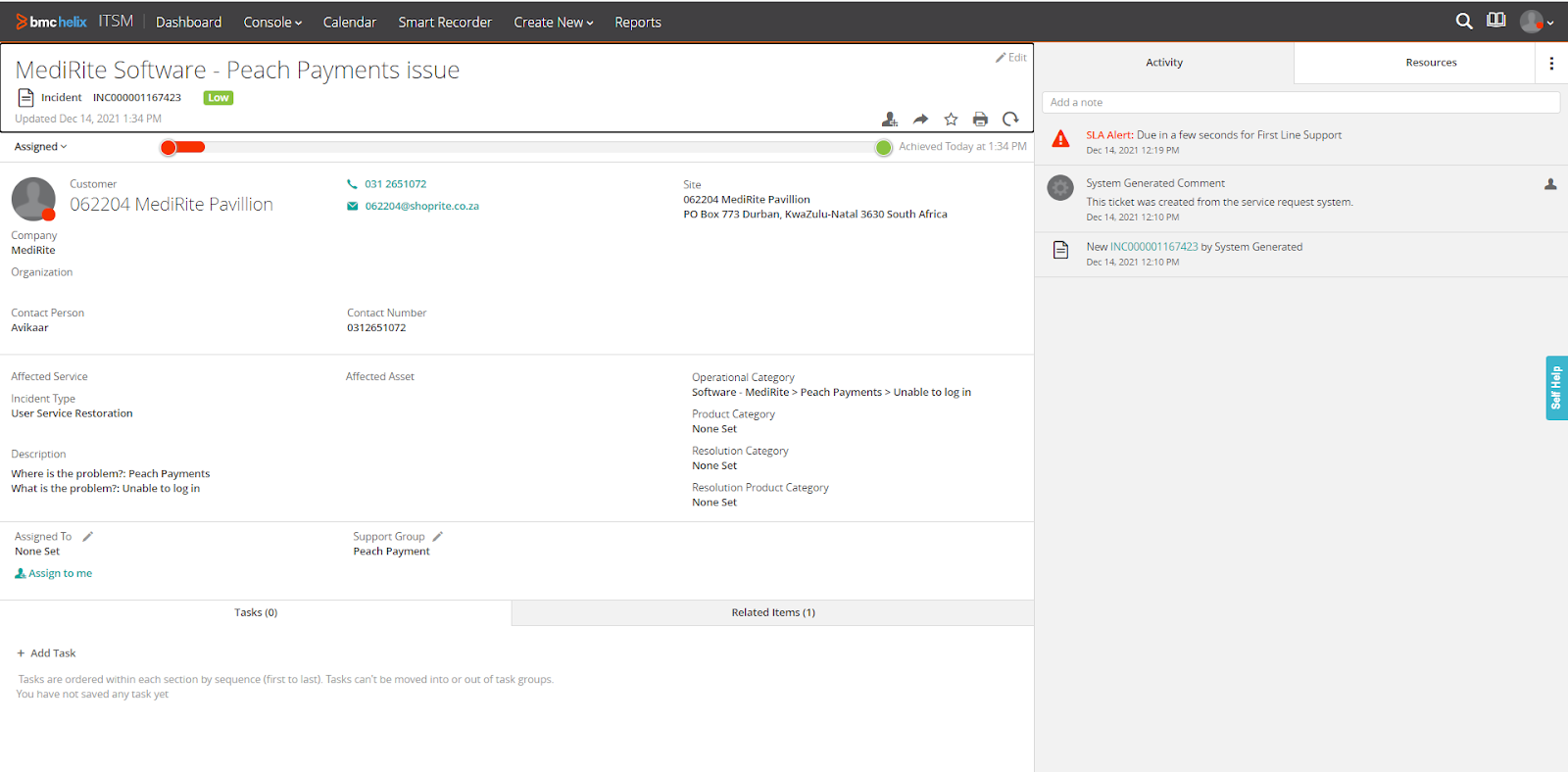1568x772 pixels.
Task: Click the contact person Avikaar
Action: pos(29,328)
